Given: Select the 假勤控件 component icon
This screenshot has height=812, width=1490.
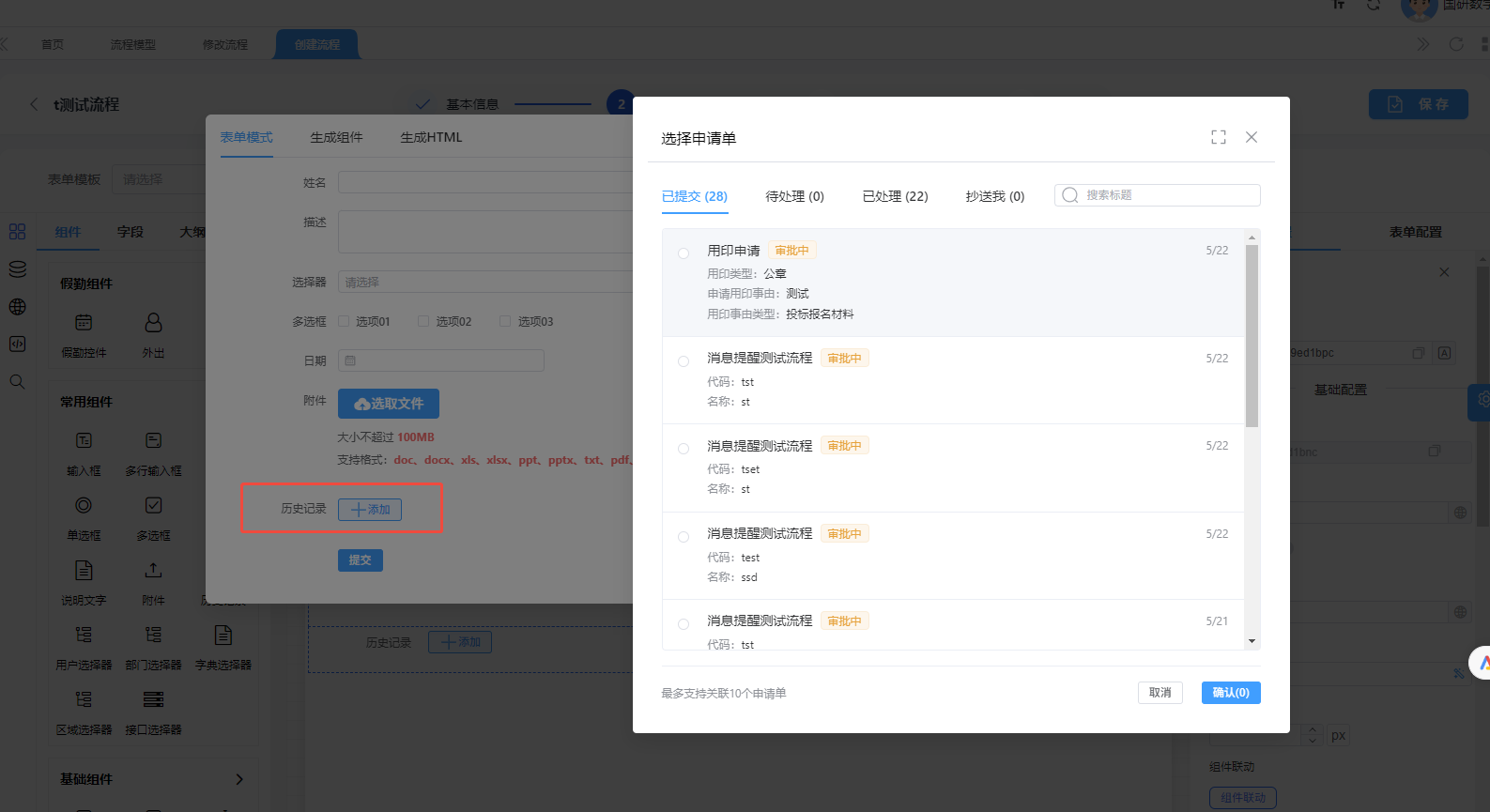Looking at the screenshot, I should point(84,323).
